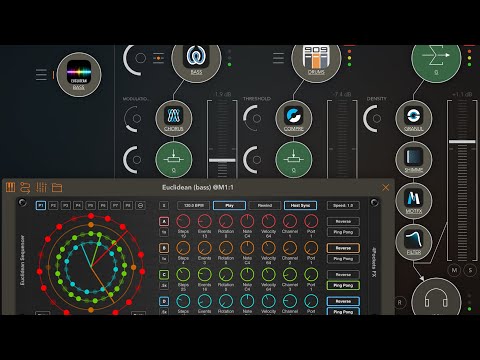
Task: Select pattern P8
Action: [x=128, y=205]
